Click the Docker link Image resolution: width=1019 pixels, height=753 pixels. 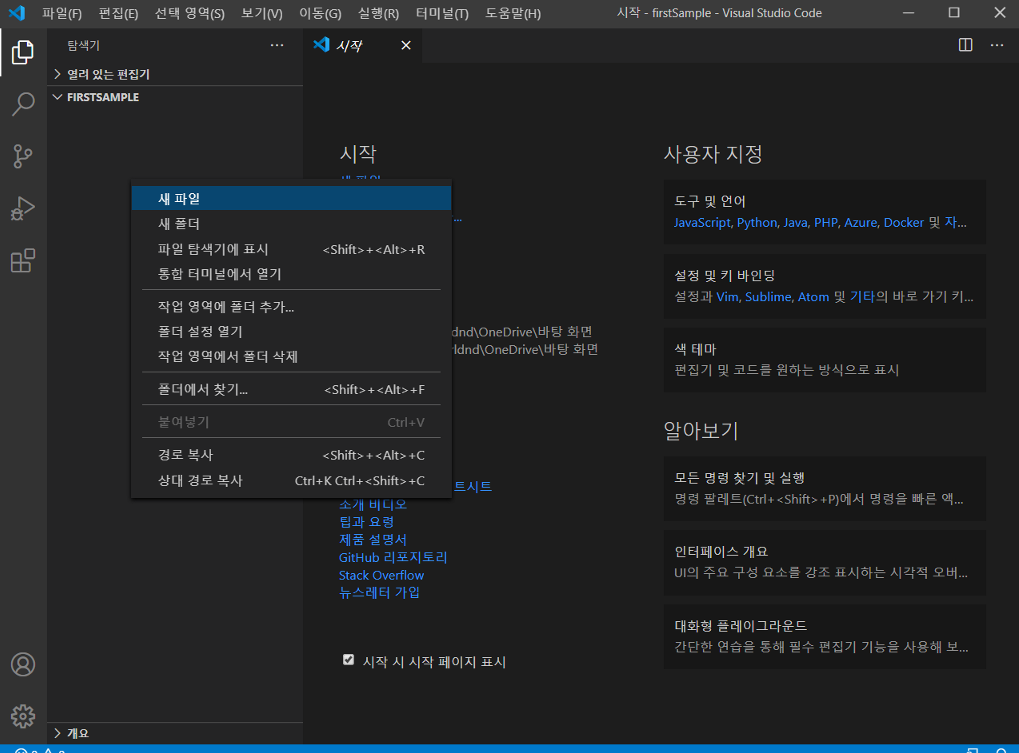coord(903,222)
